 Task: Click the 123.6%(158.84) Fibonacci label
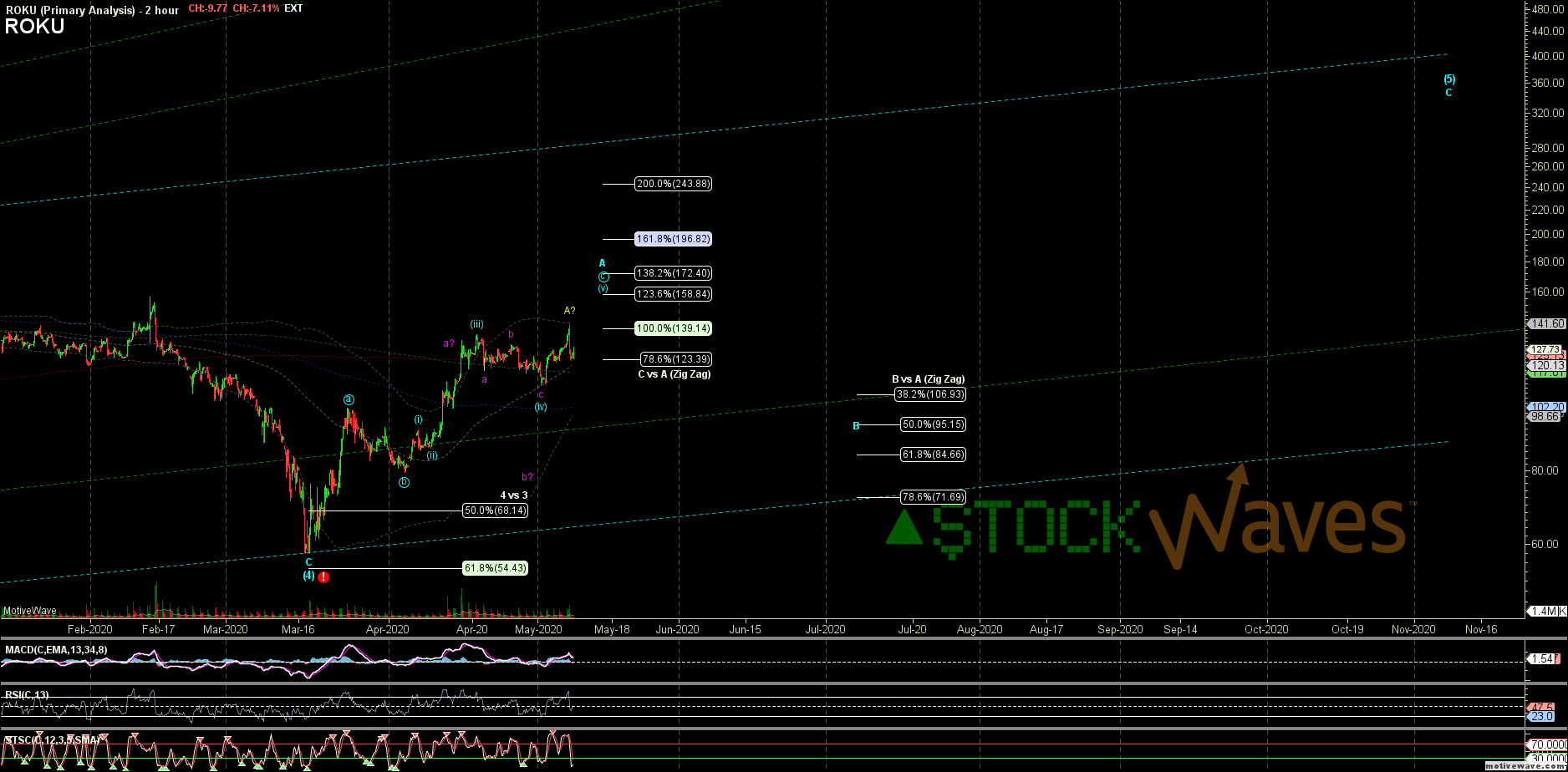pyautogui.click(x=674, y=294)
